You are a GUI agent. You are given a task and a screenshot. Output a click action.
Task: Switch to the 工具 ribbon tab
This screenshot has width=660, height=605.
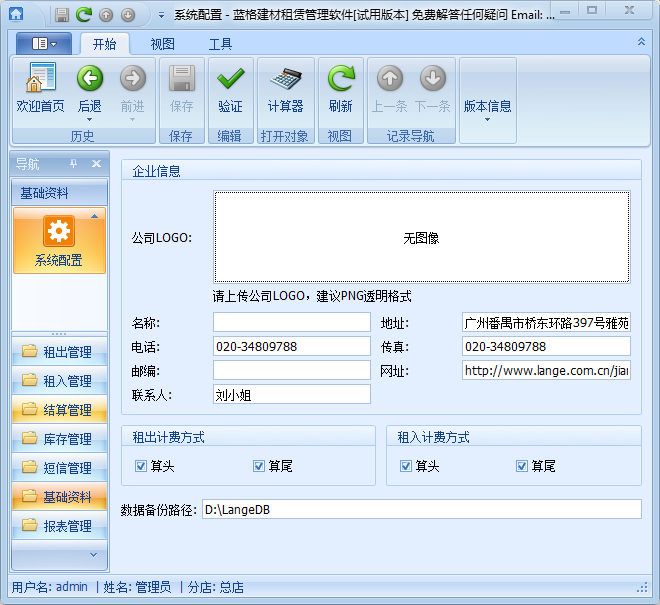click(220, 44)
